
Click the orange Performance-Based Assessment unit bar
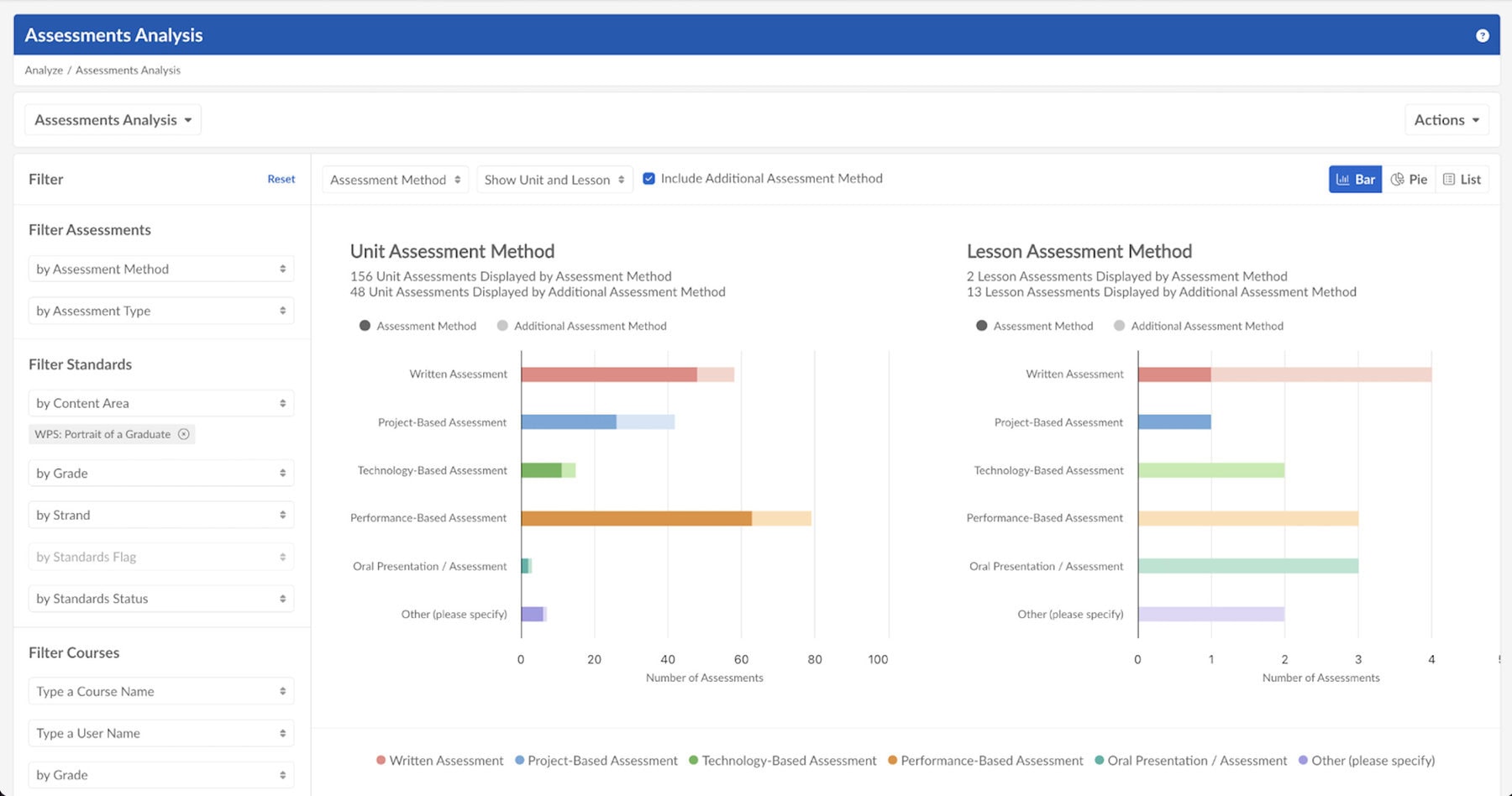click(636, 518)
